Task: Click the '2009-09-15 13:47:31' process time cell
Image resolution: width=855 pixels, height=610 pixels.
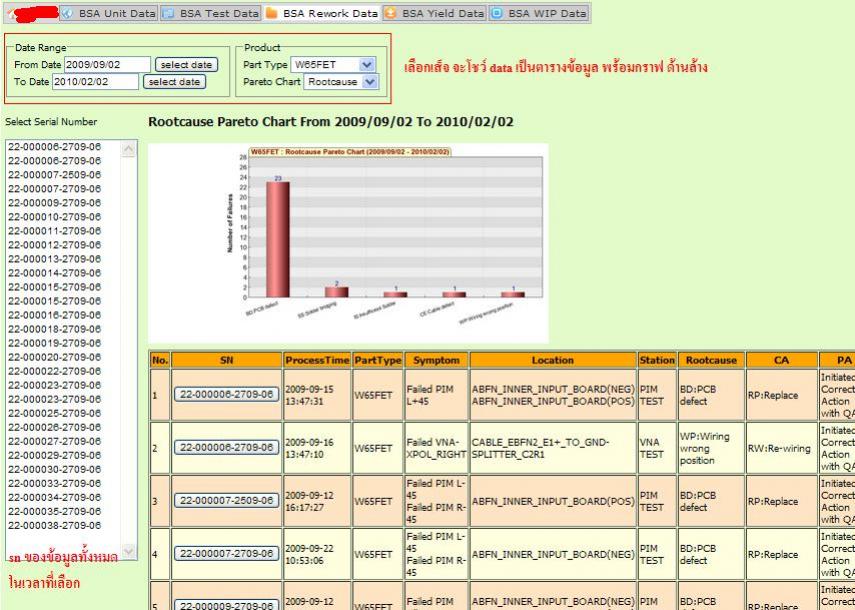Action: 317,395
